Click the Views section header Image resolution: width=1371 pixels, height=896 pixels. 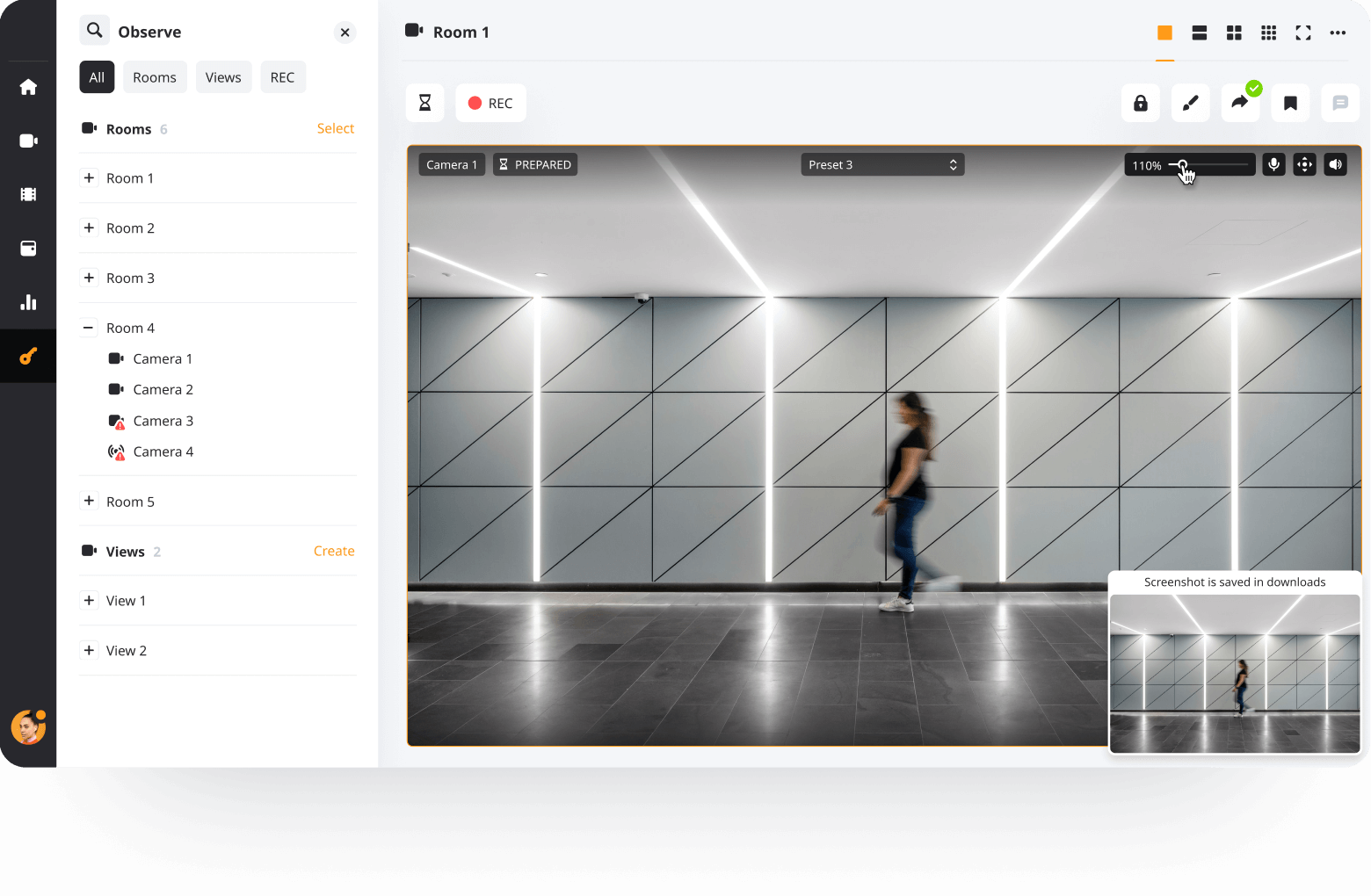click(125, 552)
